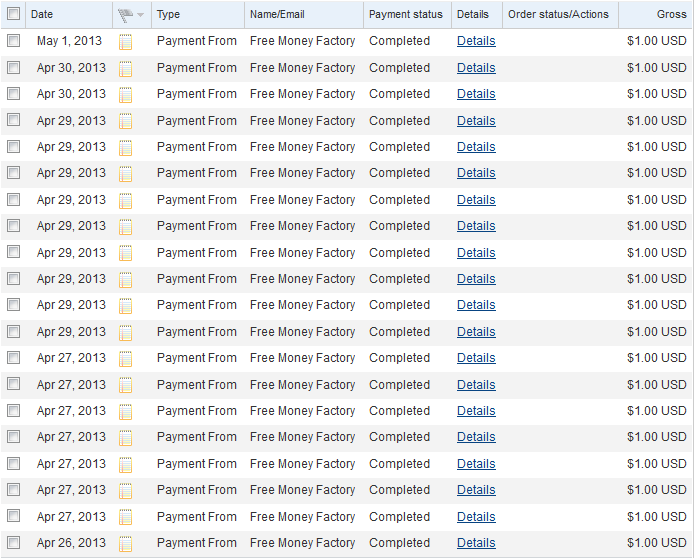698x558 pixels.
Task: Toggle the select-all checkbox in the header
Action: pos(13,14)
